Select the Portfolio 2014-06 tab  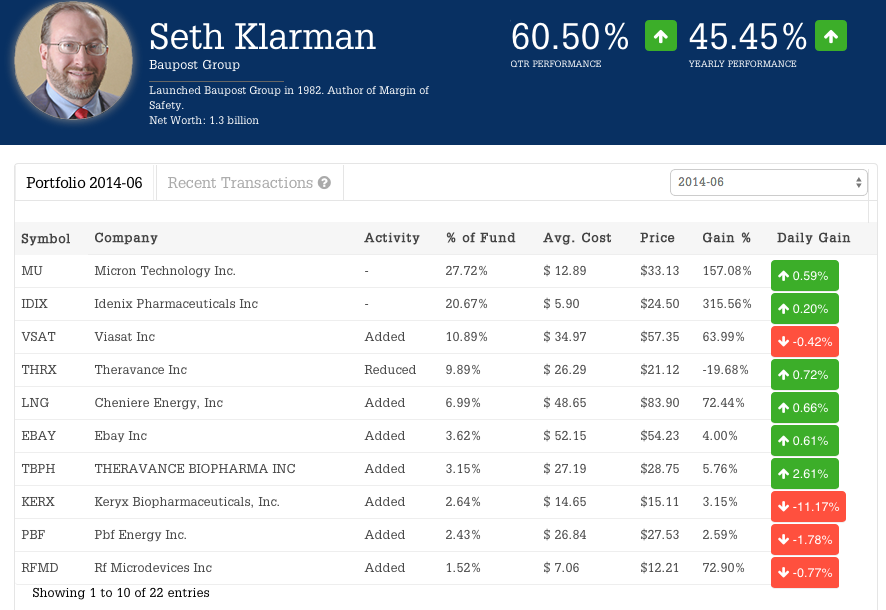pos(84,183)
